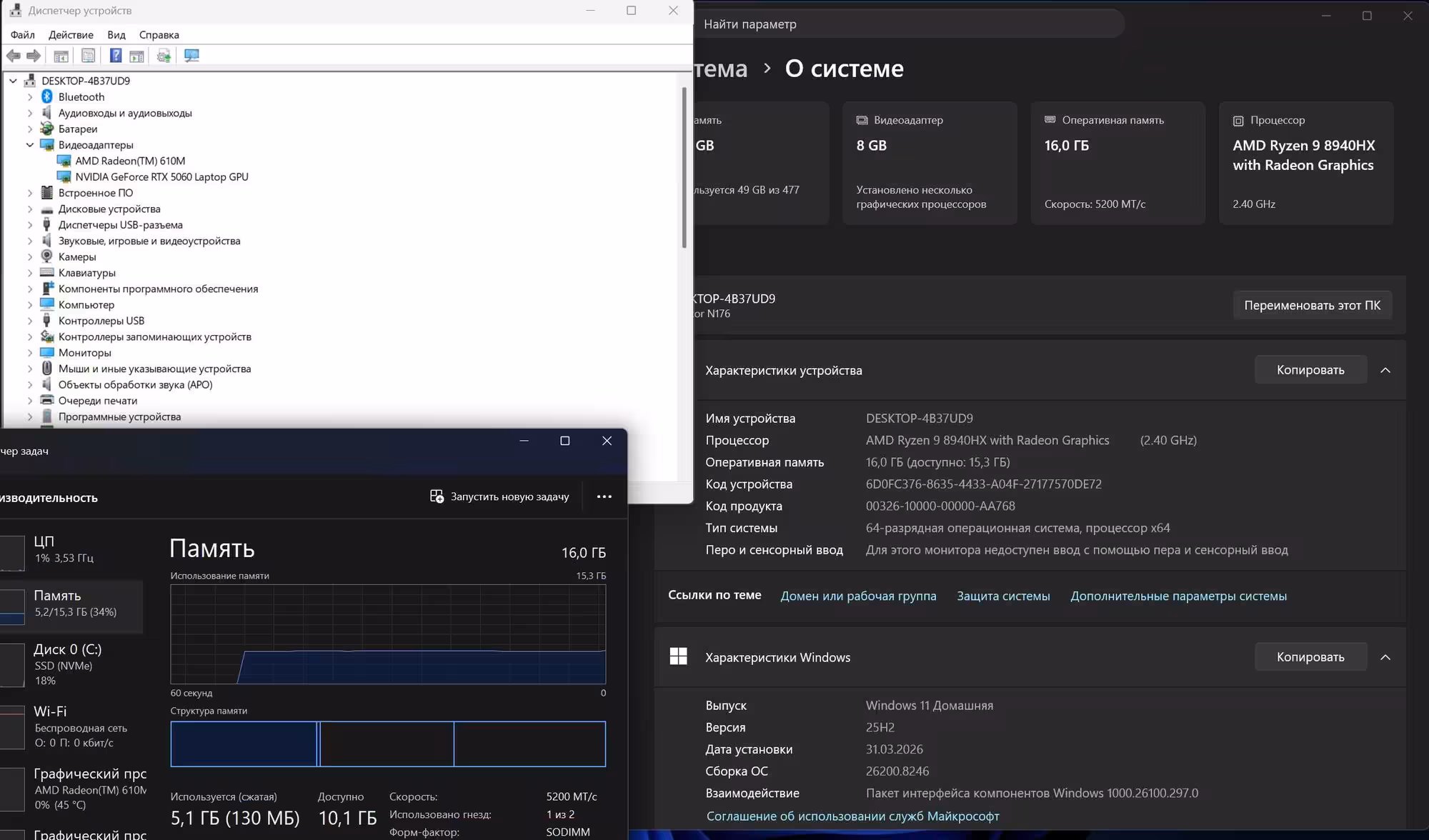Open the Справка menu
The width and height of the screenshot is (1429, 840).
coord(159,34)
